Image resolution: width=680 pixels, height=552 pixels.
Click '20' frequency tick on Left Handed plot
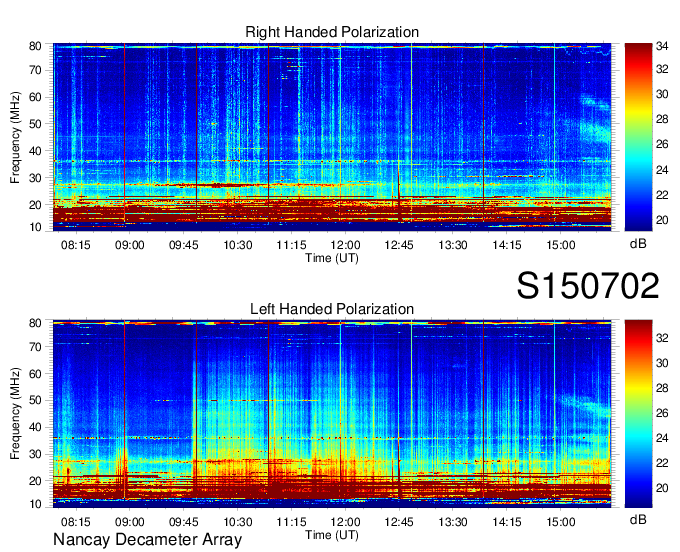click(x=35, y=481)
